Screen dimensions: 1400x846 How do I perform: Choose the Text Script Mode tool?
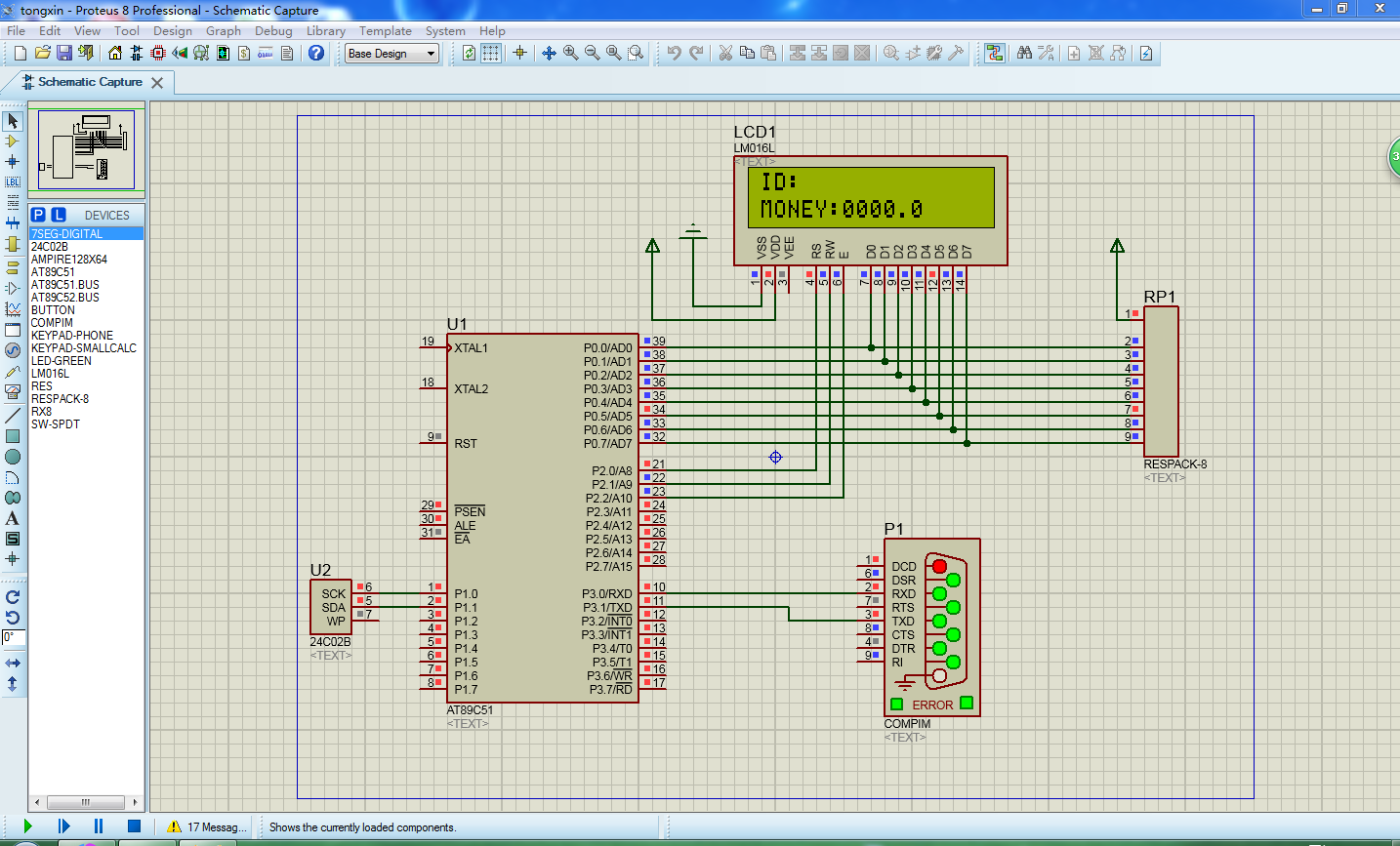click(13, 202)
